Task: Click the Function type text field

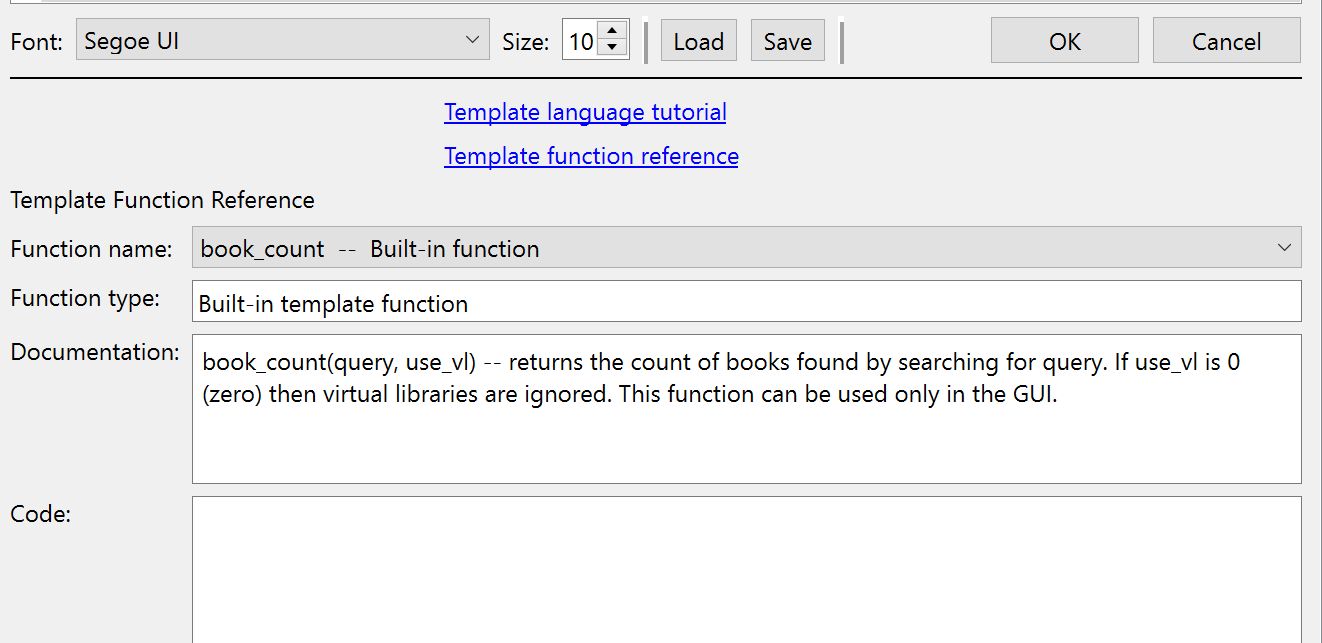Action: [x=746, y=302]
